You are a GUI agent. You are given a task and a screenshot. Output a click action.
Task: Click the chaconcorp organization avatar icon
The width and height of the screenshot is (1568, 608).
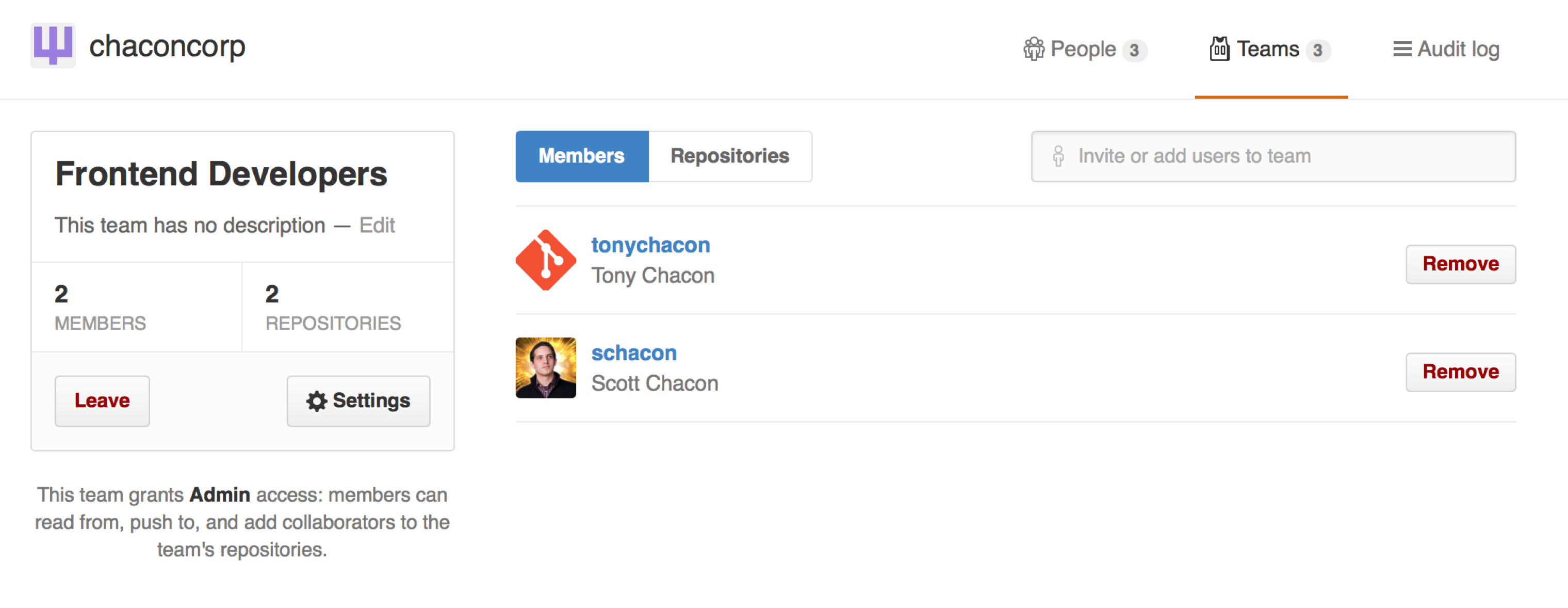pyautogui.click(x=53, y=46)
